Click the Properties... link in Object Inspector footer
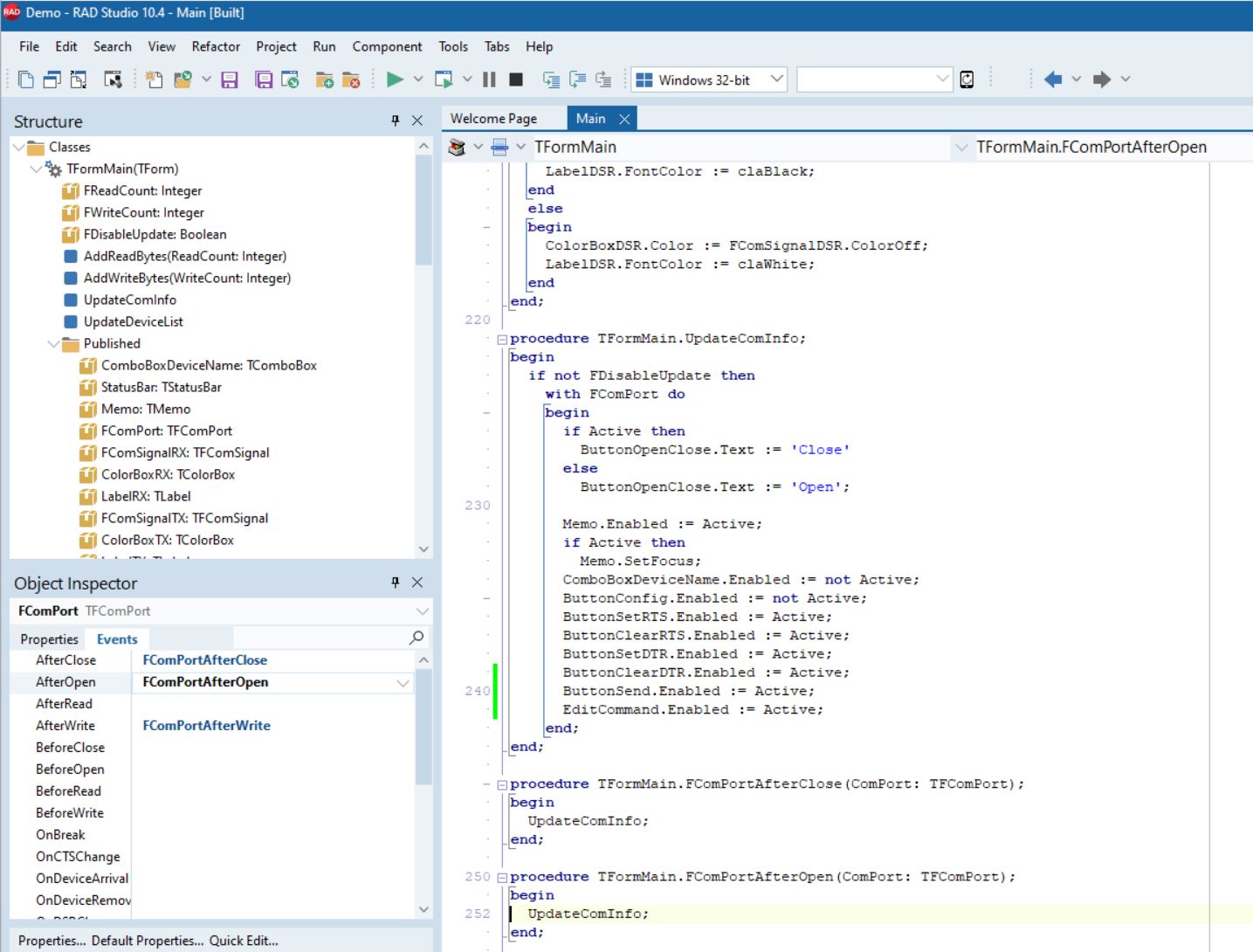 [52, 941]
